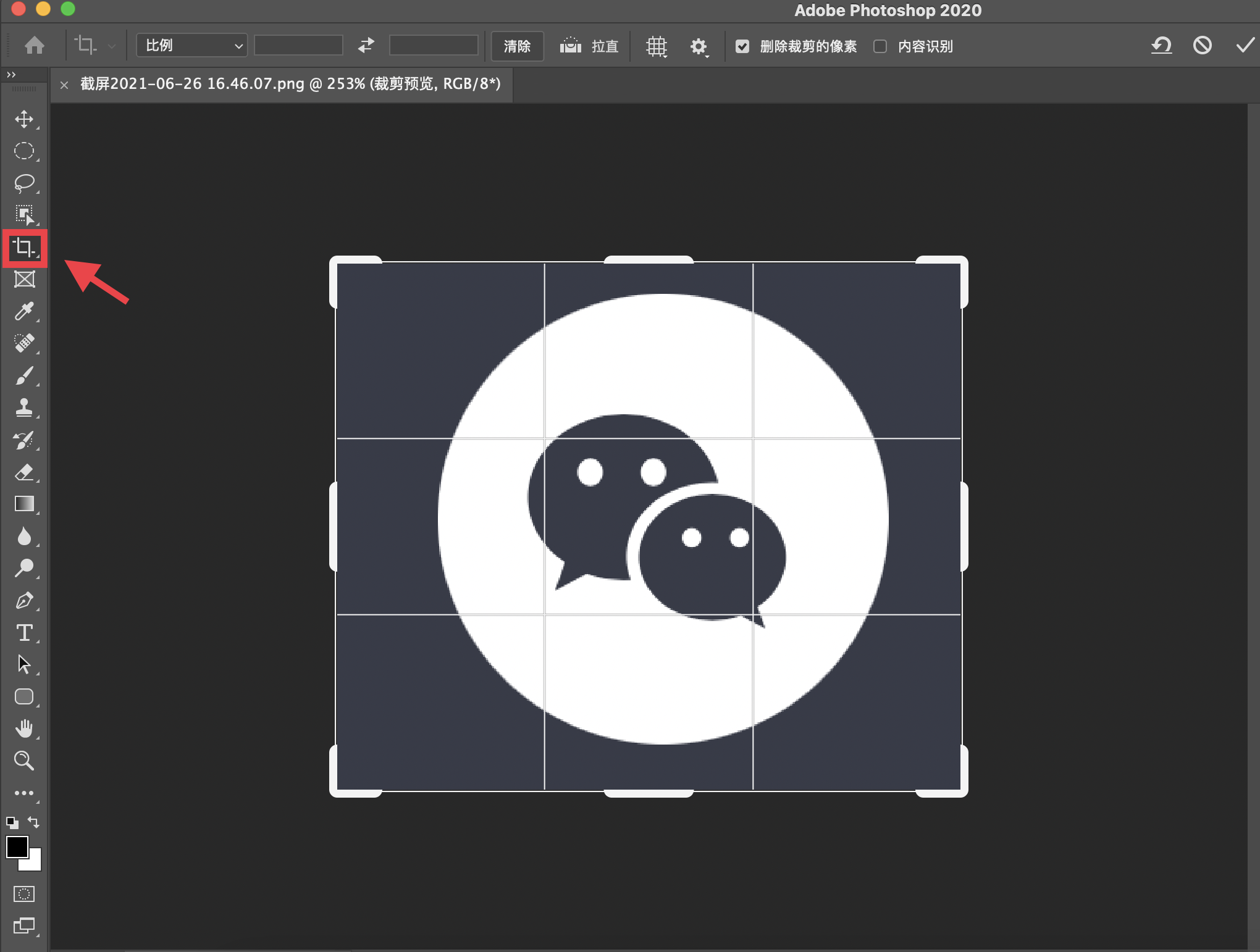Click the crop height input field
Screen dimensions: 1260x952
click(x=434, y=46)
